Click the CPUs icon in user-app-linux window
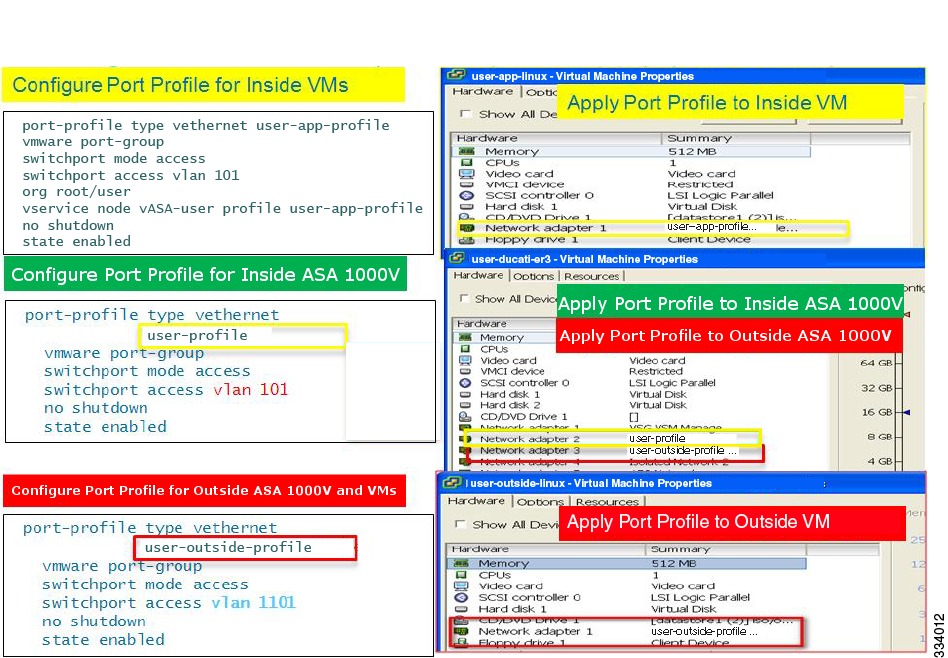Viewport: 948px width, 658px height. 466,163
